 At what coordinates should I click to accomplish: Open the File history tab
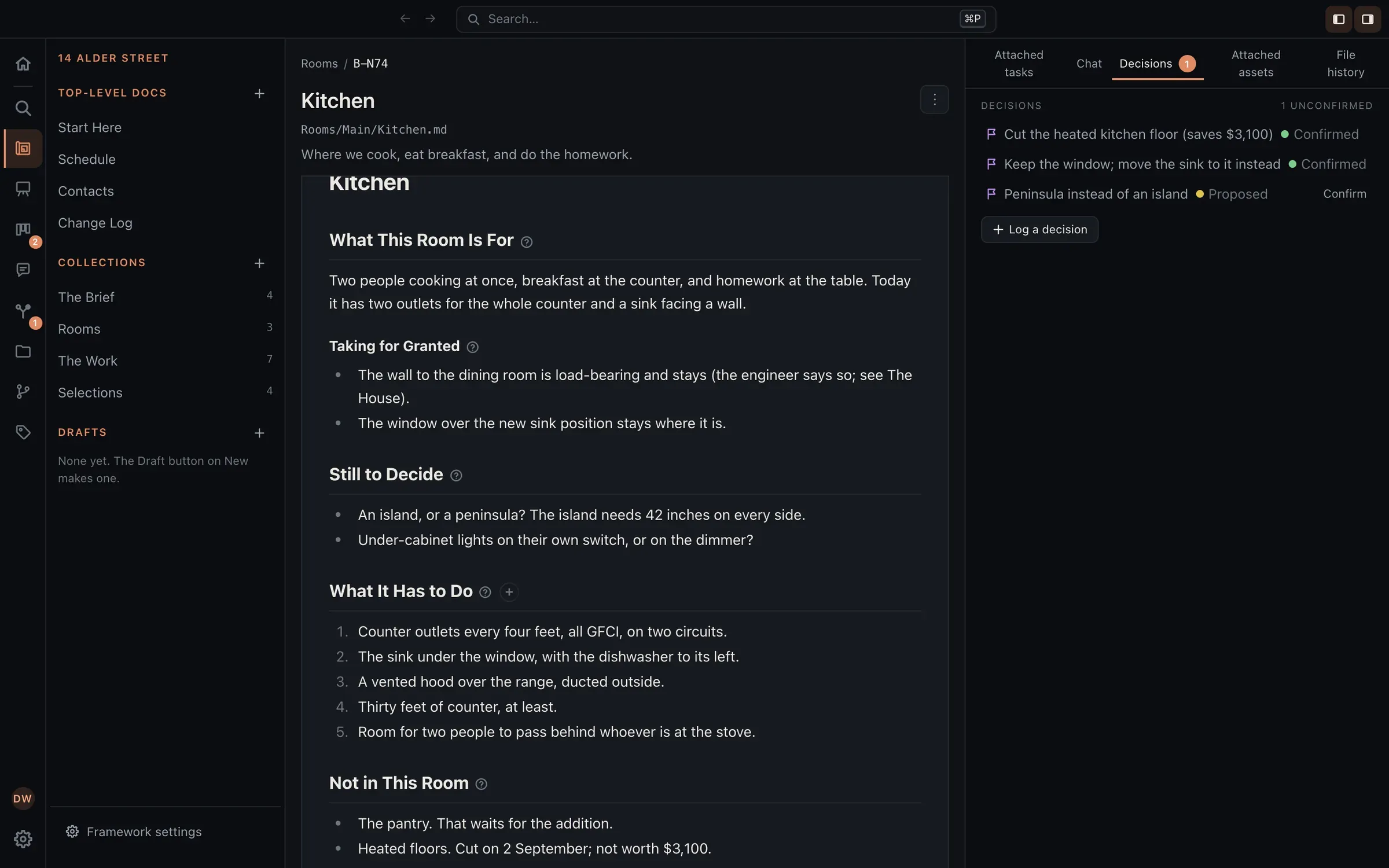point(1346,64)
